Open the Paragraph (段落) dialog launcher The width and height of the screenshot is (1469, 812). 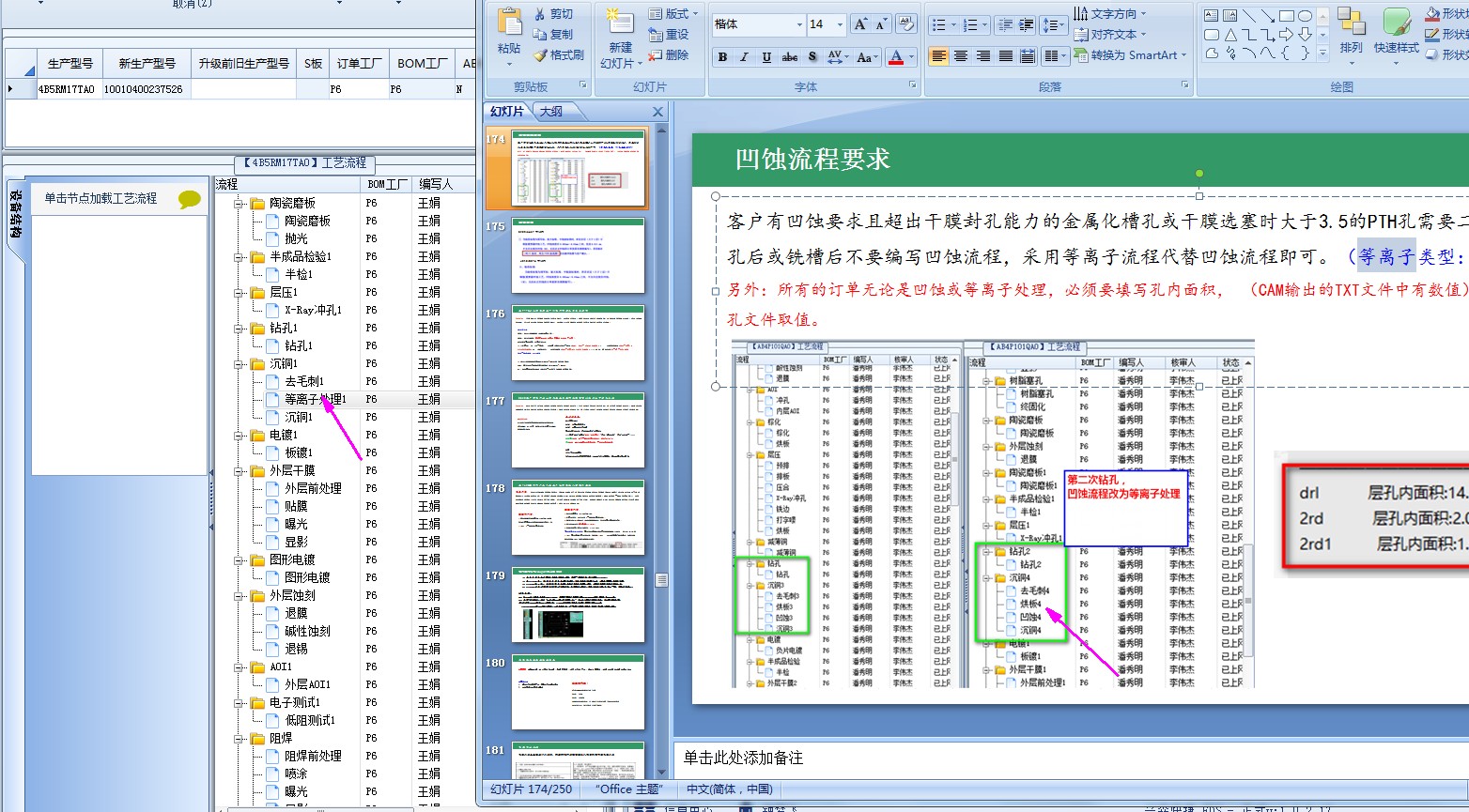coord(1183,85)
